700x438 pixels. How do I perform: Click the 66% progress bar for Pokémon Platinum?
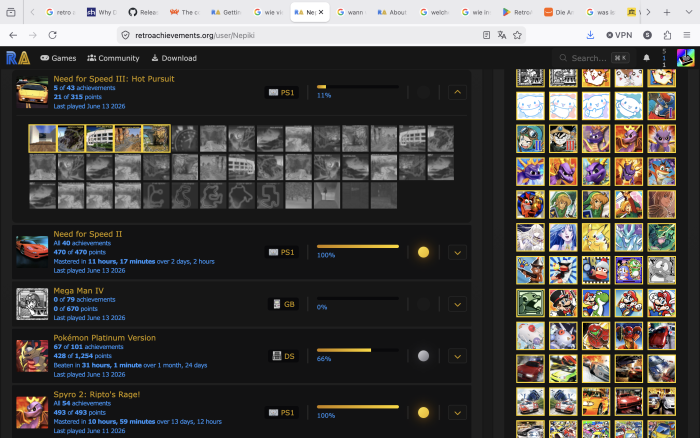tap(358, 350)
